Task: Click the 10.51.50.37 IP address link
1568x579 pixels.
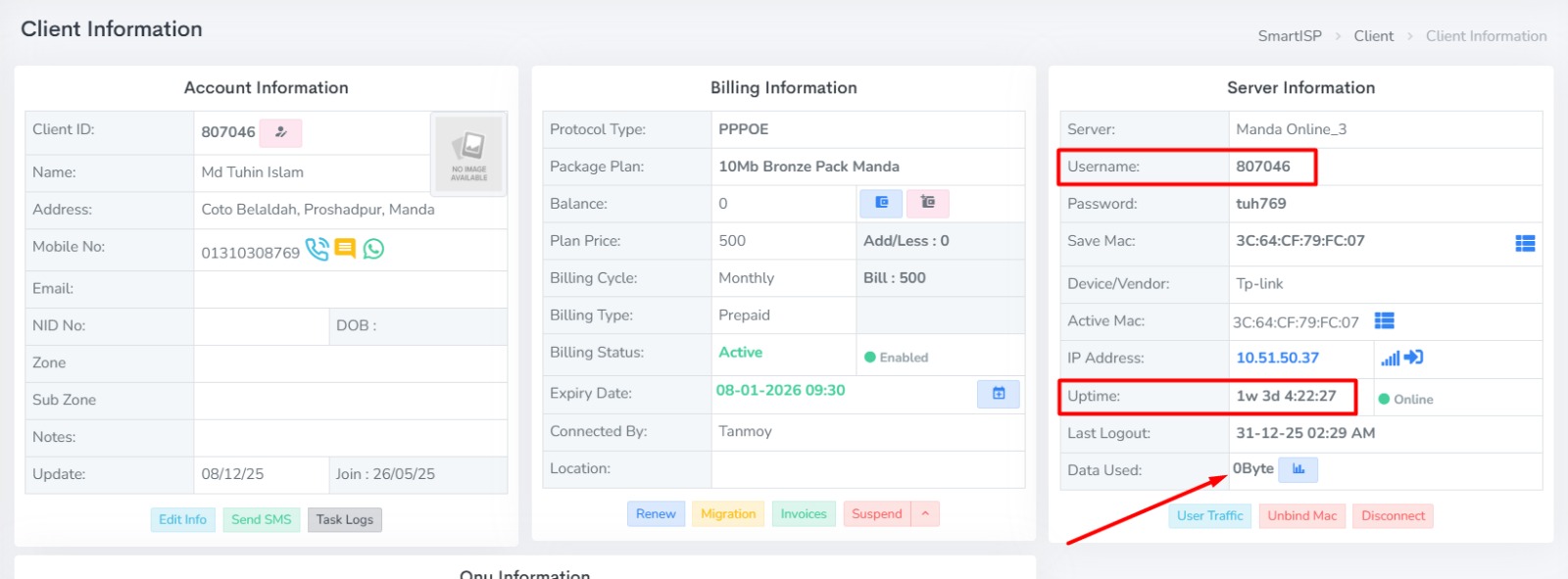Action: [1277, 358]
